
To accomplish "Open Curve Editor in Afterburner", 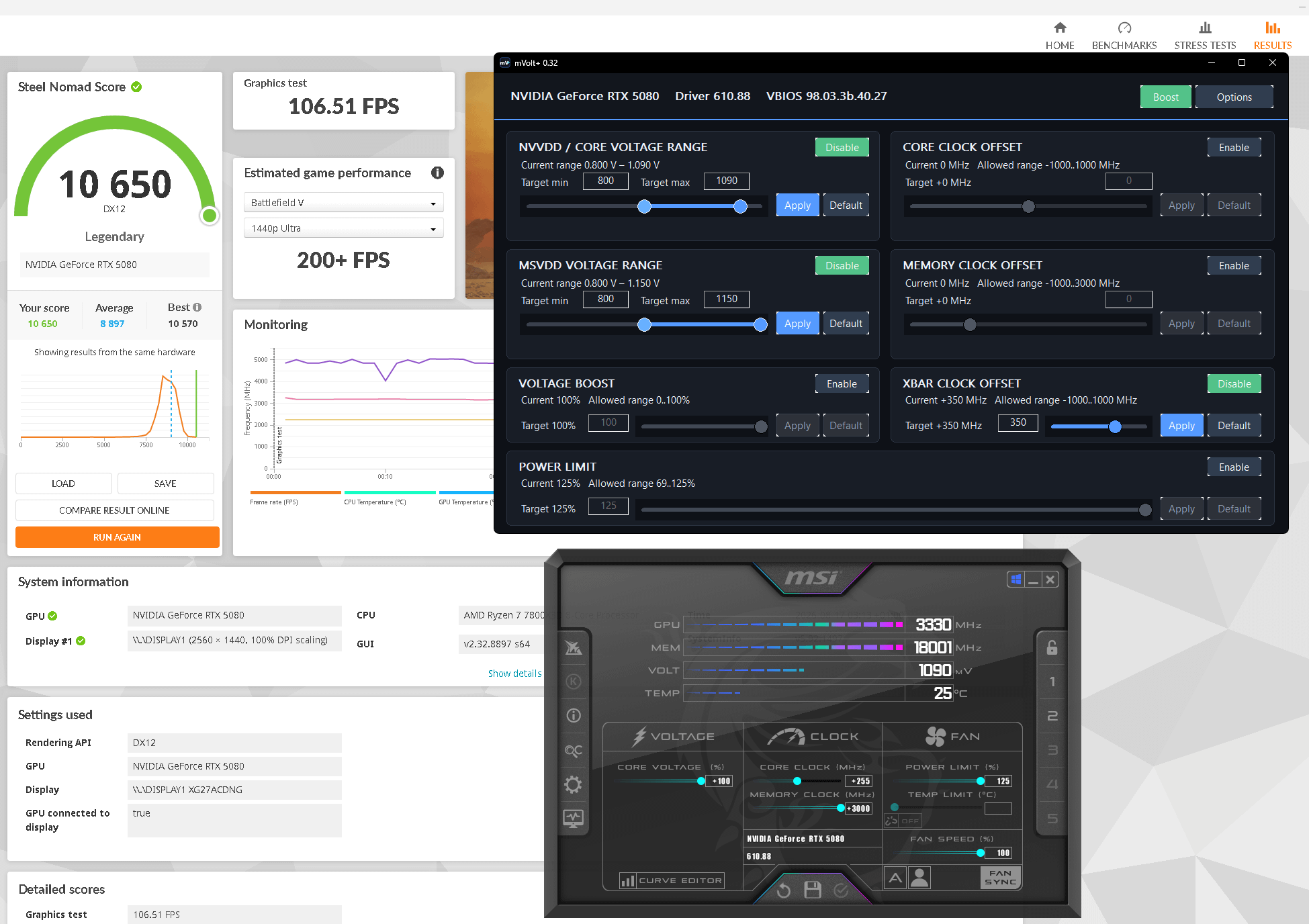I will [672, 880].
